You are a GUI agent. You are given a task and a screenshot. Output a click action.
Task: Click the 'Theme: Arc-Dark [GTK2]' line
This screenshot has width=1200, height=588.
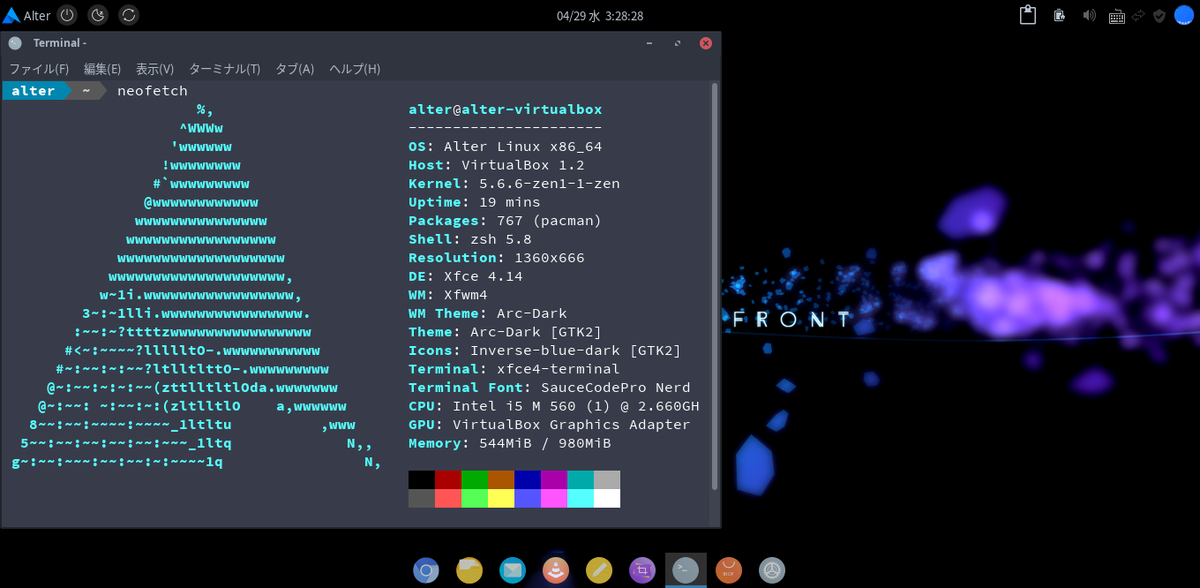(505, 332)
